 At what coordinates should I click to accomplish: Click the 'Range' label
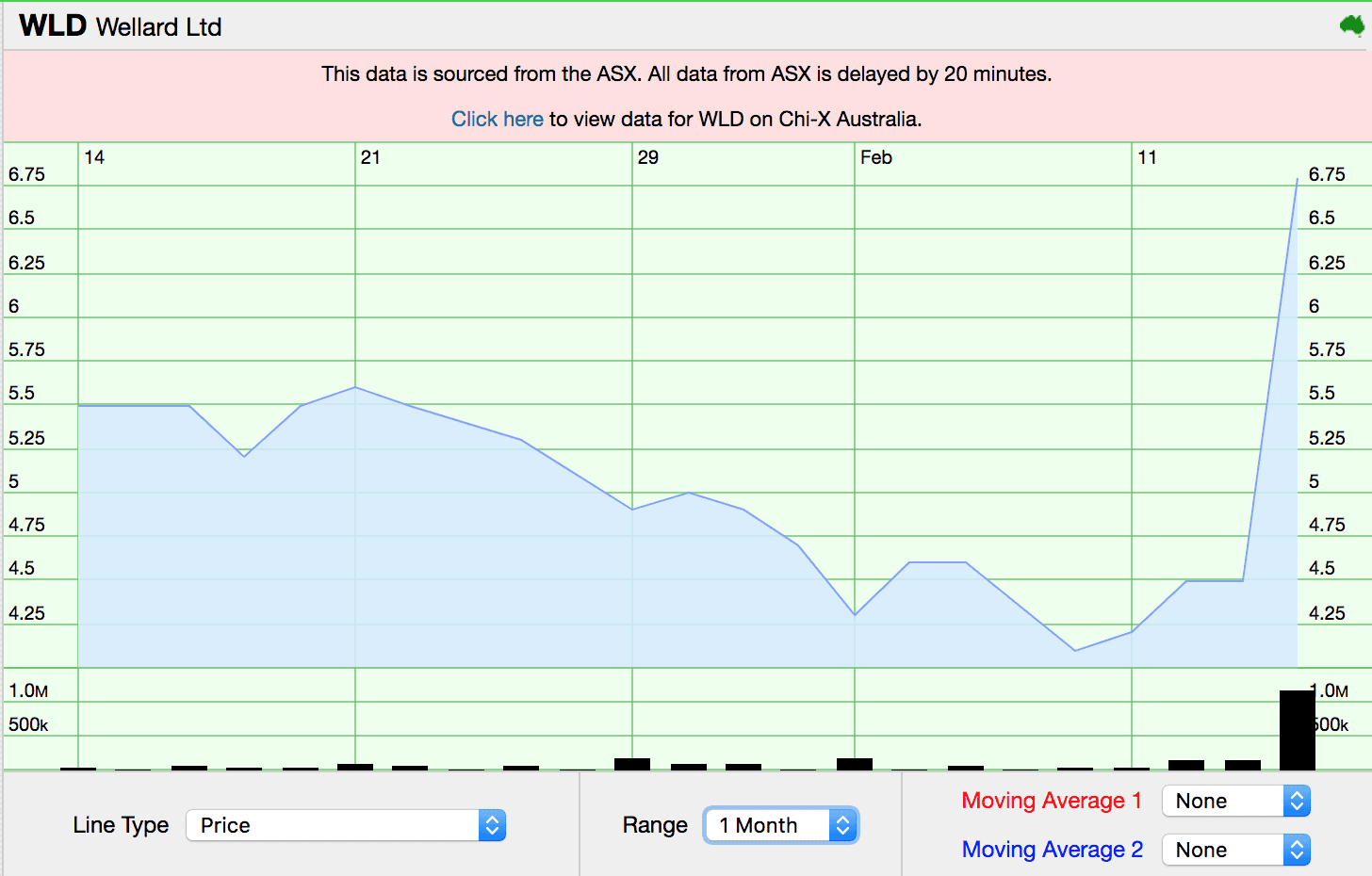coord(655,825)
